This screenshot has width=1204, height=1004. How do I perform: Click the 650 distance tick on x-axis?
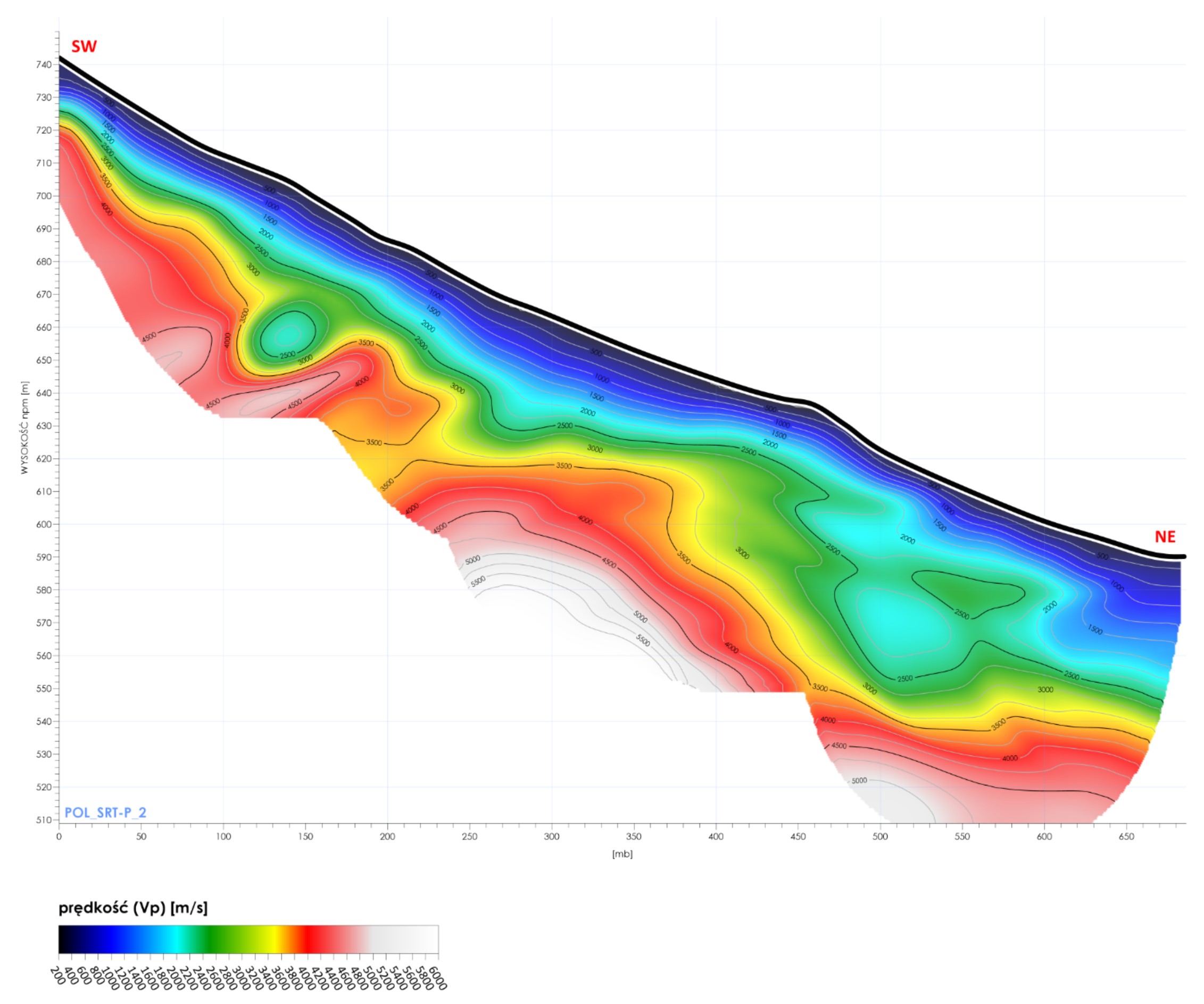click(x=1127, y=836)
